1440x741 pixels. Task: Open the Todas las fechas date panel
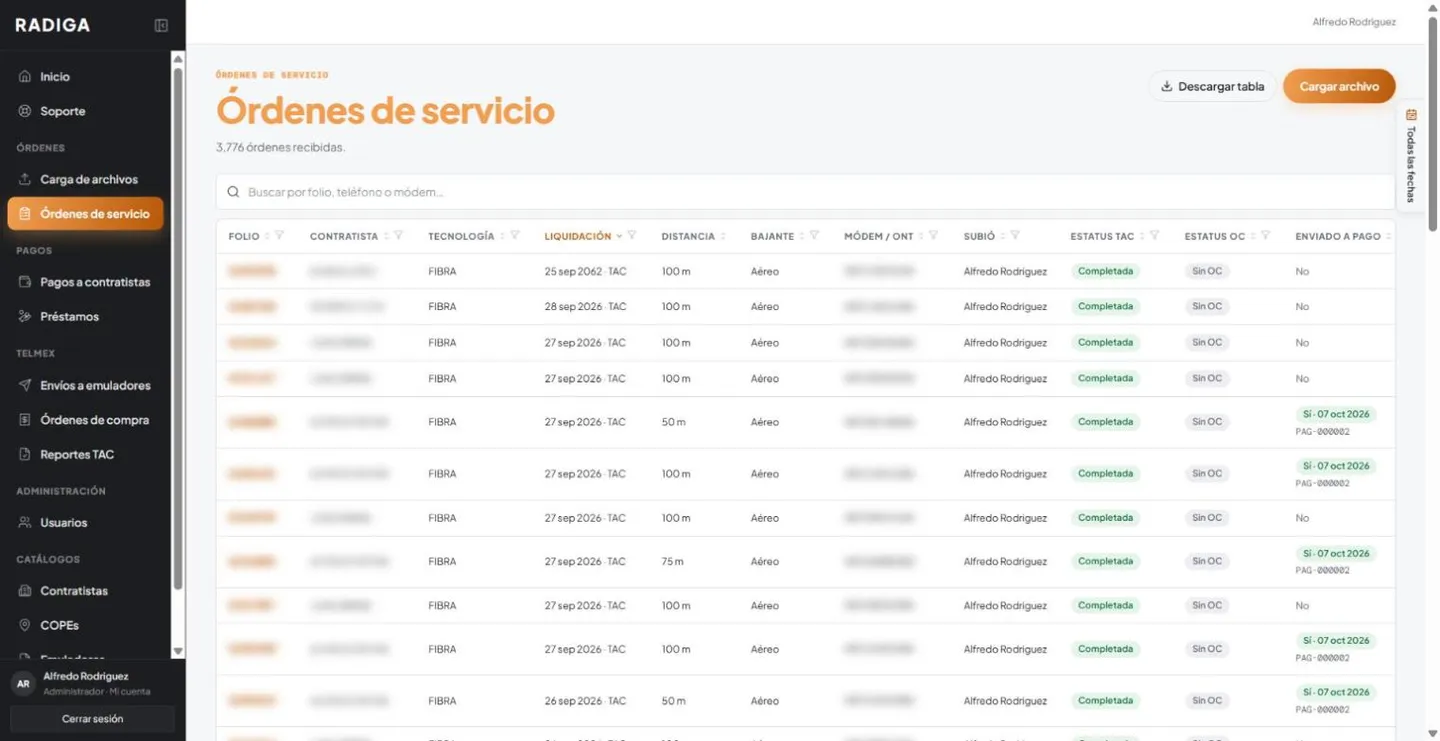click(1411, 155)
